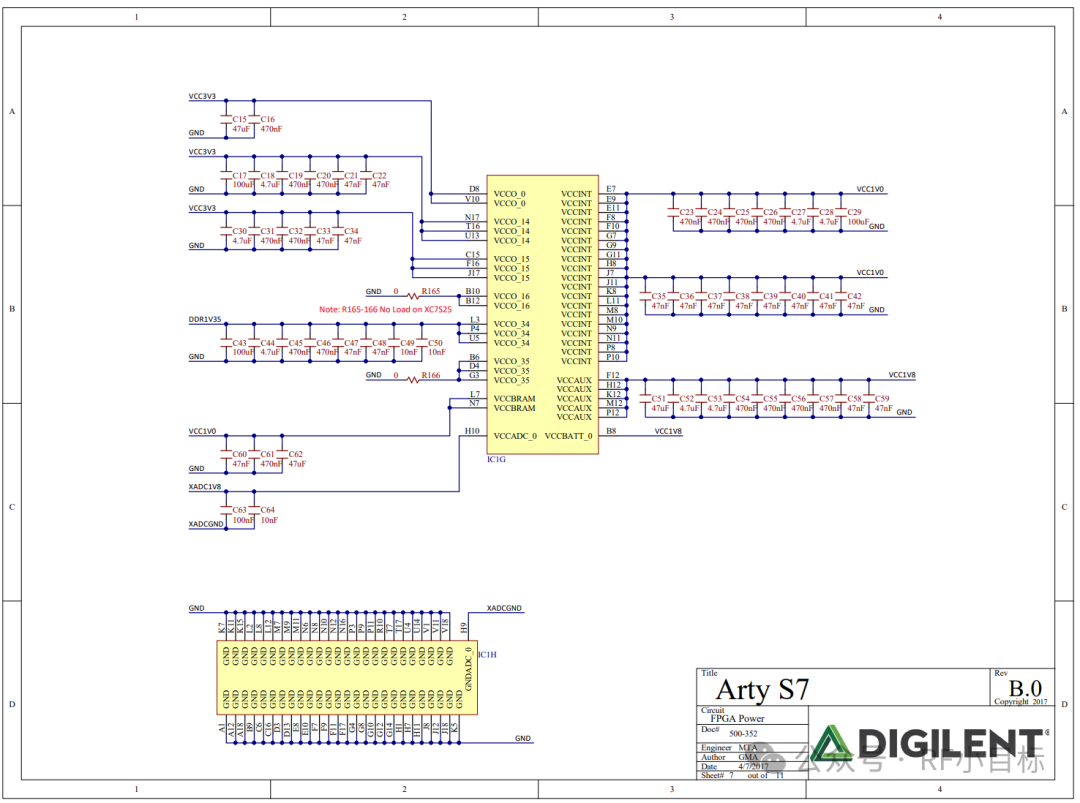Click the VCC1V8 label above C59
The image size is (1080, 803).
click(902, 375)
